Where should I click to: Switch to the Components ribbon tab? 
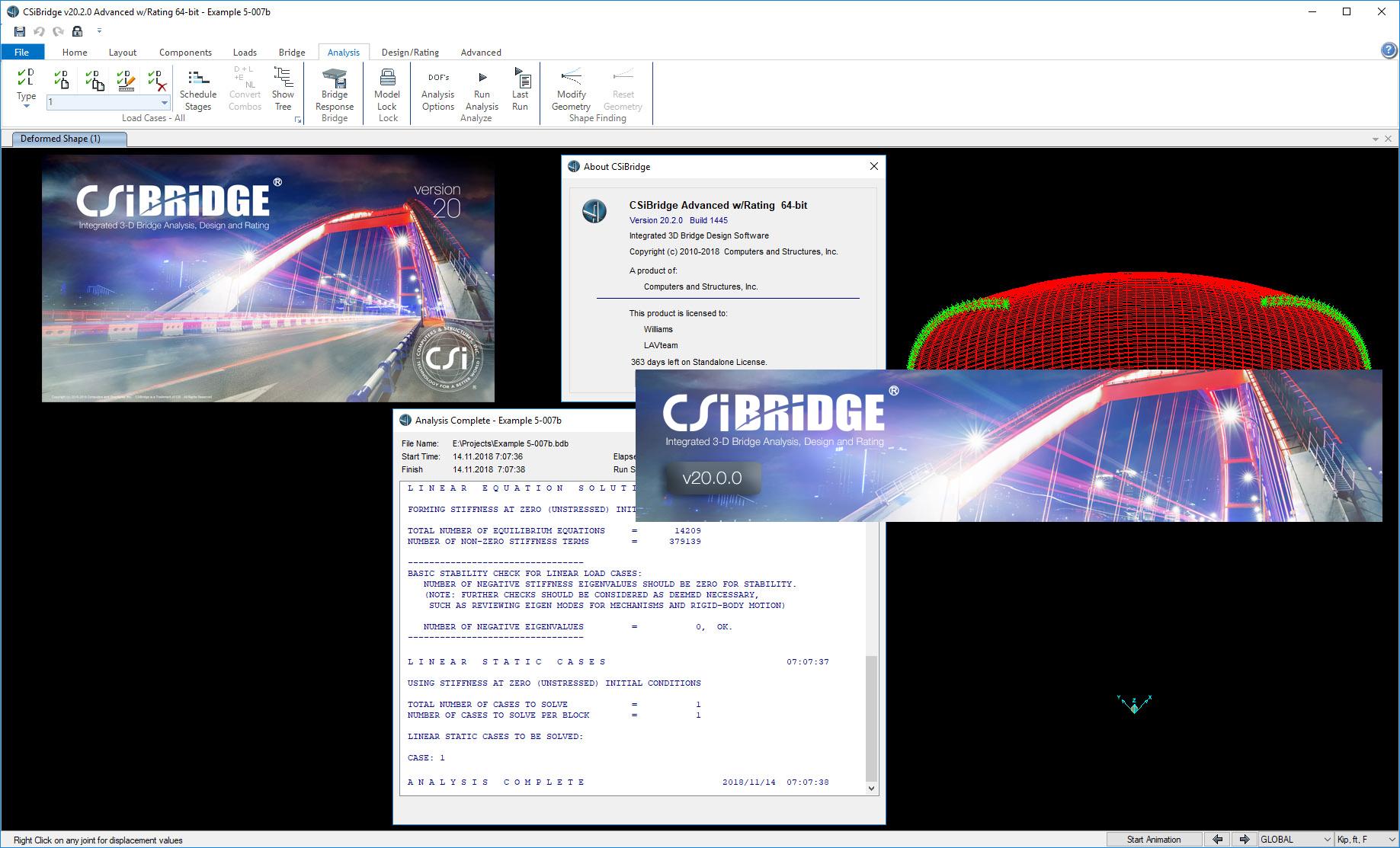185,52
